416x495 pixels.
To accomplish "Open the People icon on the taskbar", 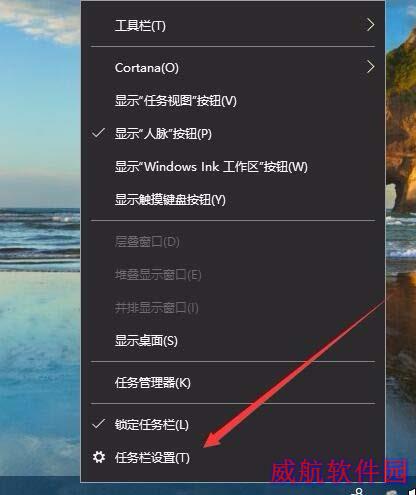I will [x=358, y=491].
